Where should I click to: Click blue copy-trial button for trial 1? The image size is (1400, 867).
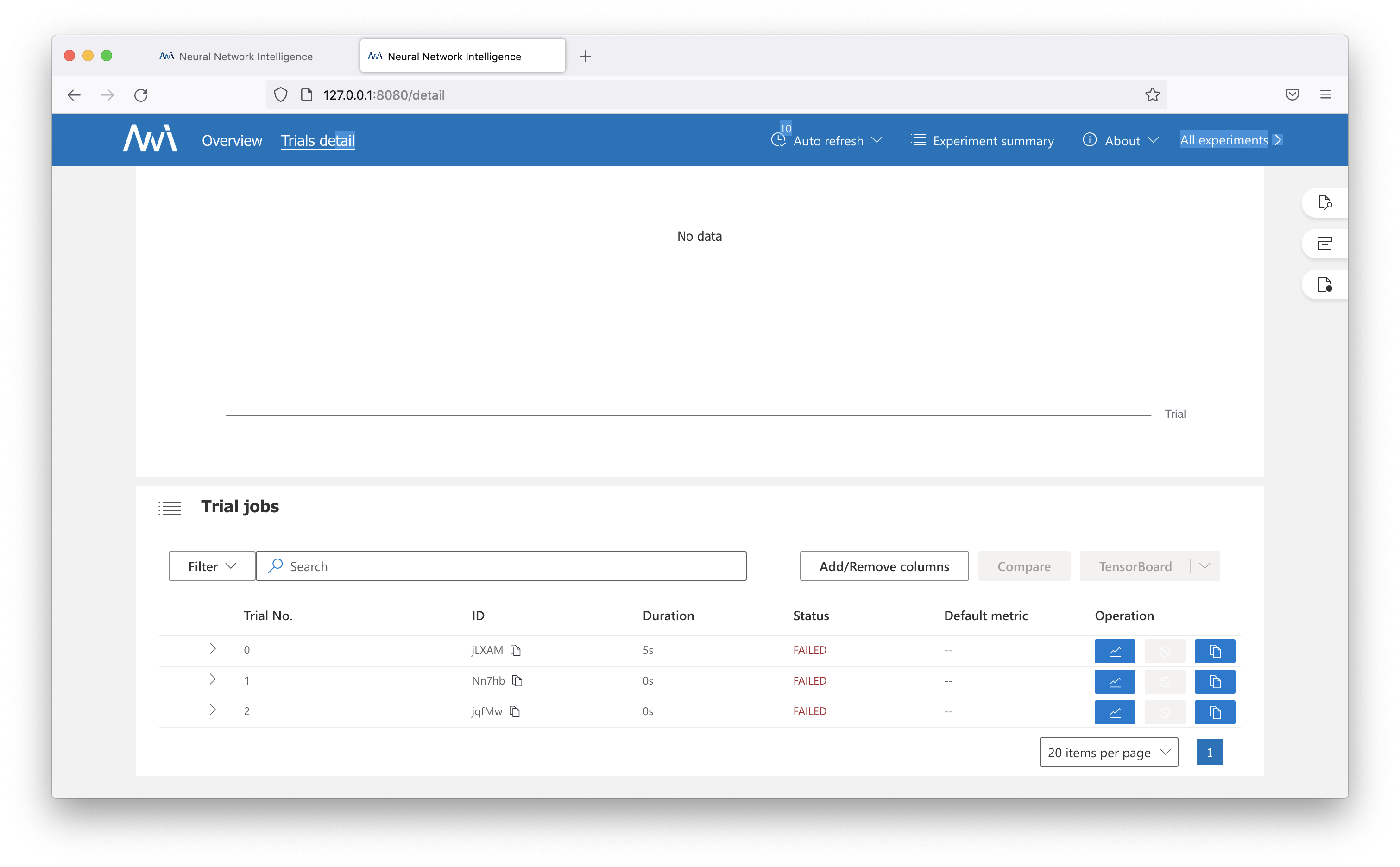click(1214, 681)
